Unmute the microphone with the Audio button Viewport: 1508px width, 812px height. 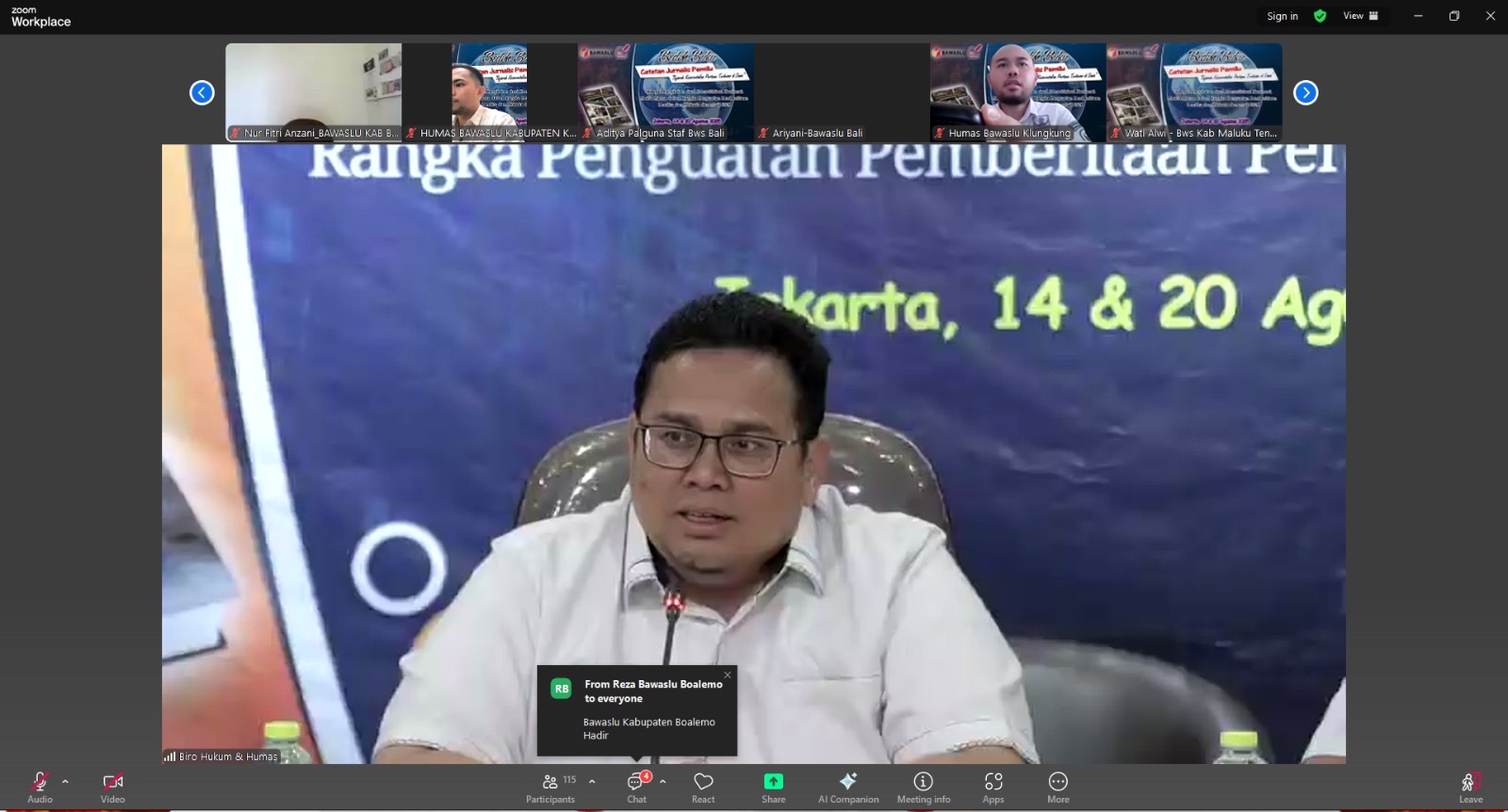point(40,787)
